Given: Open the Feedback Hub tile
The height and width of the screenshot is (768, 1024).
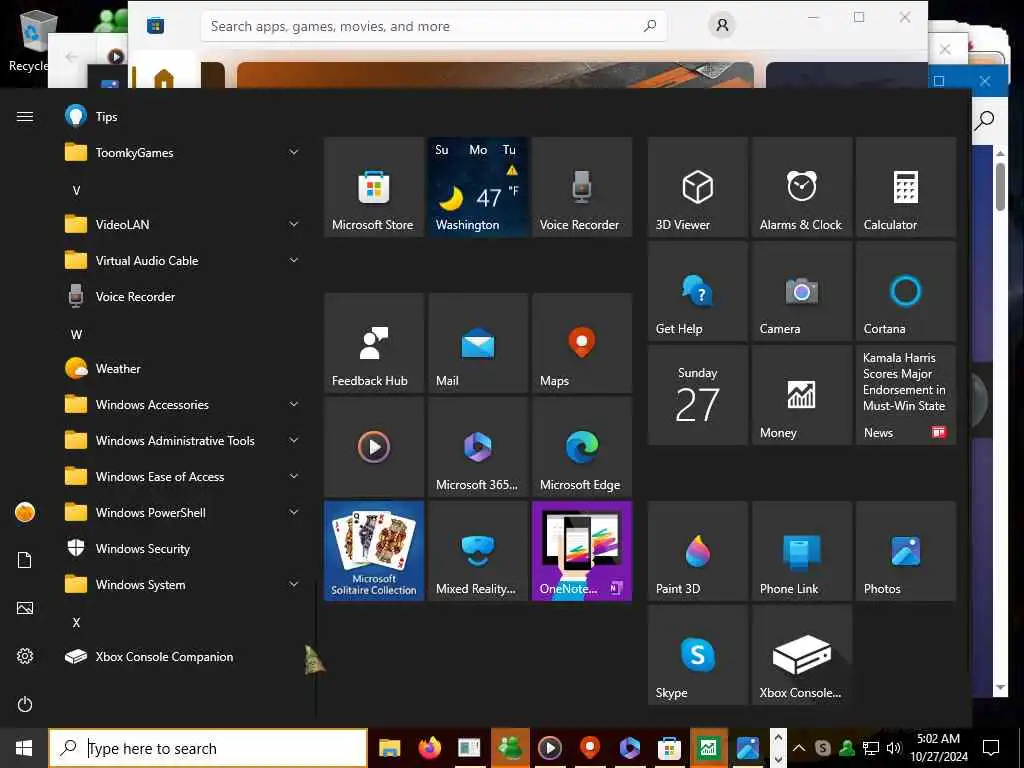Looking at the screenshot, I should click(374, 343).
